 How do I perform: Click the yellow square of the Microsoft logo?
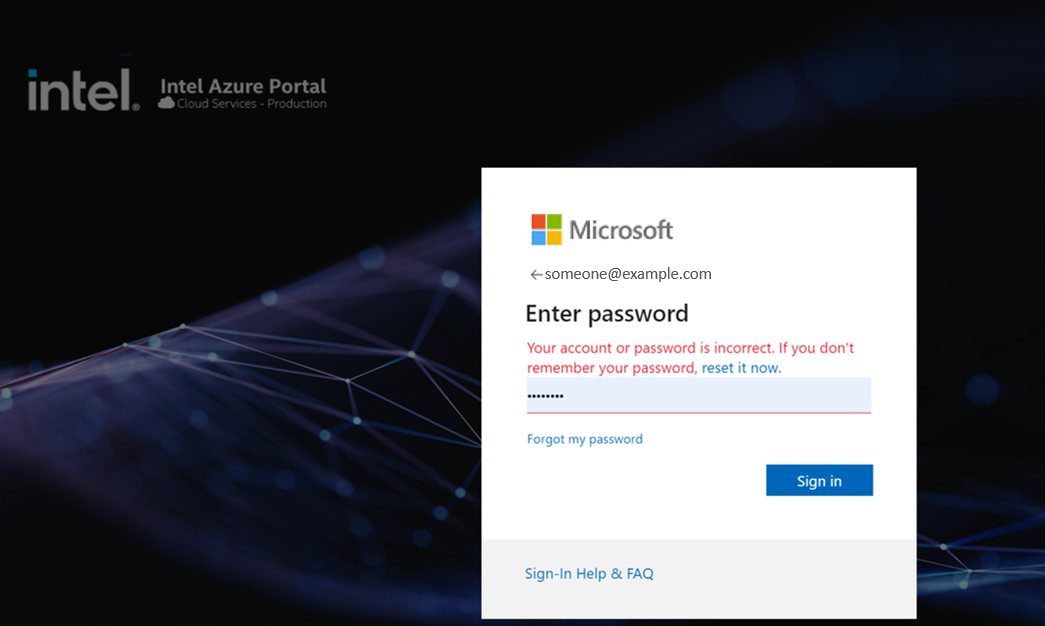tap(554, 238)
